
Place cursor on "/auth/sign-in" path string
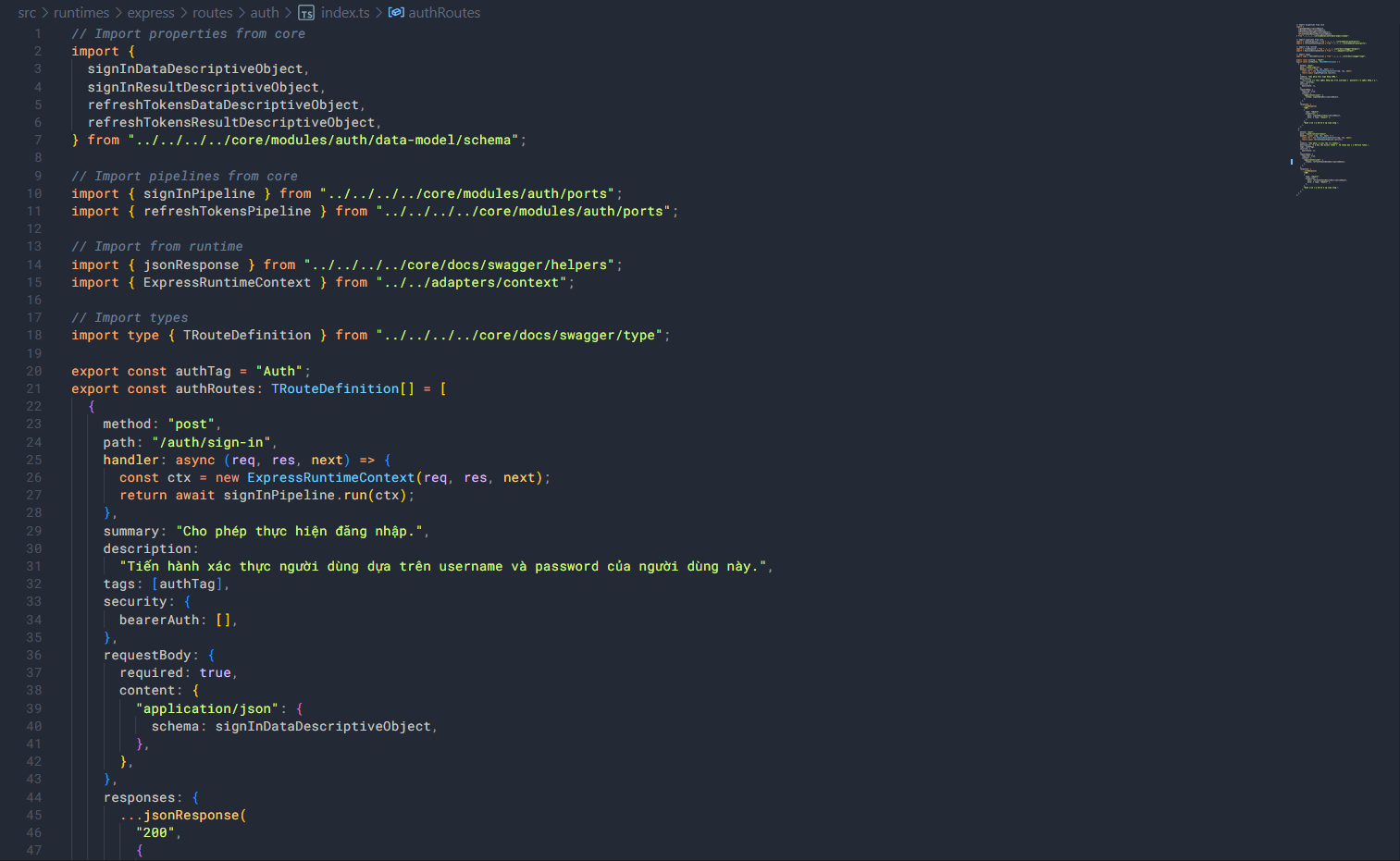click(x=211, y=443)
